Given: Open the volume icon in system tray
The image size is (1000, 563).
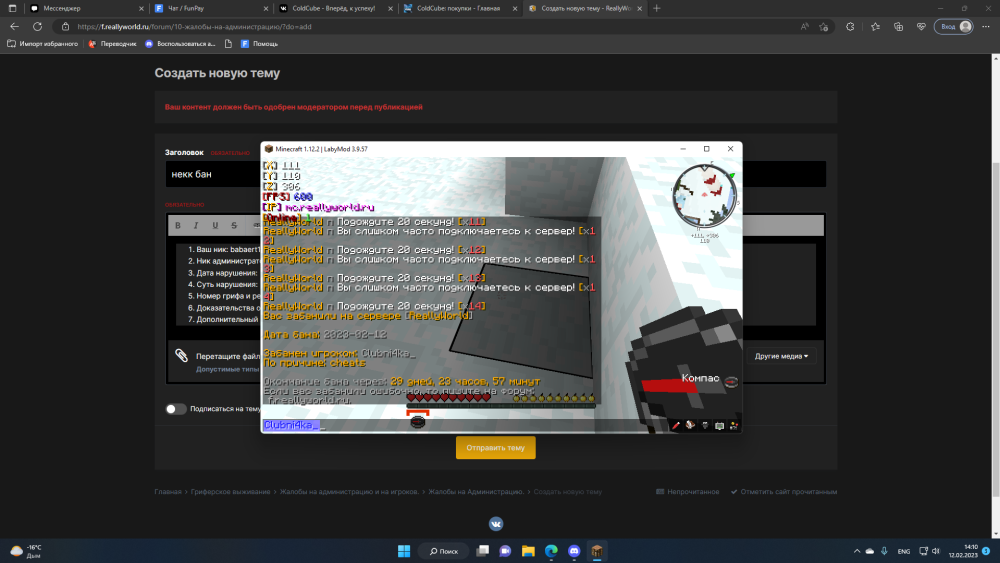Looking at the screenshot, I should (x=936, y=551).
